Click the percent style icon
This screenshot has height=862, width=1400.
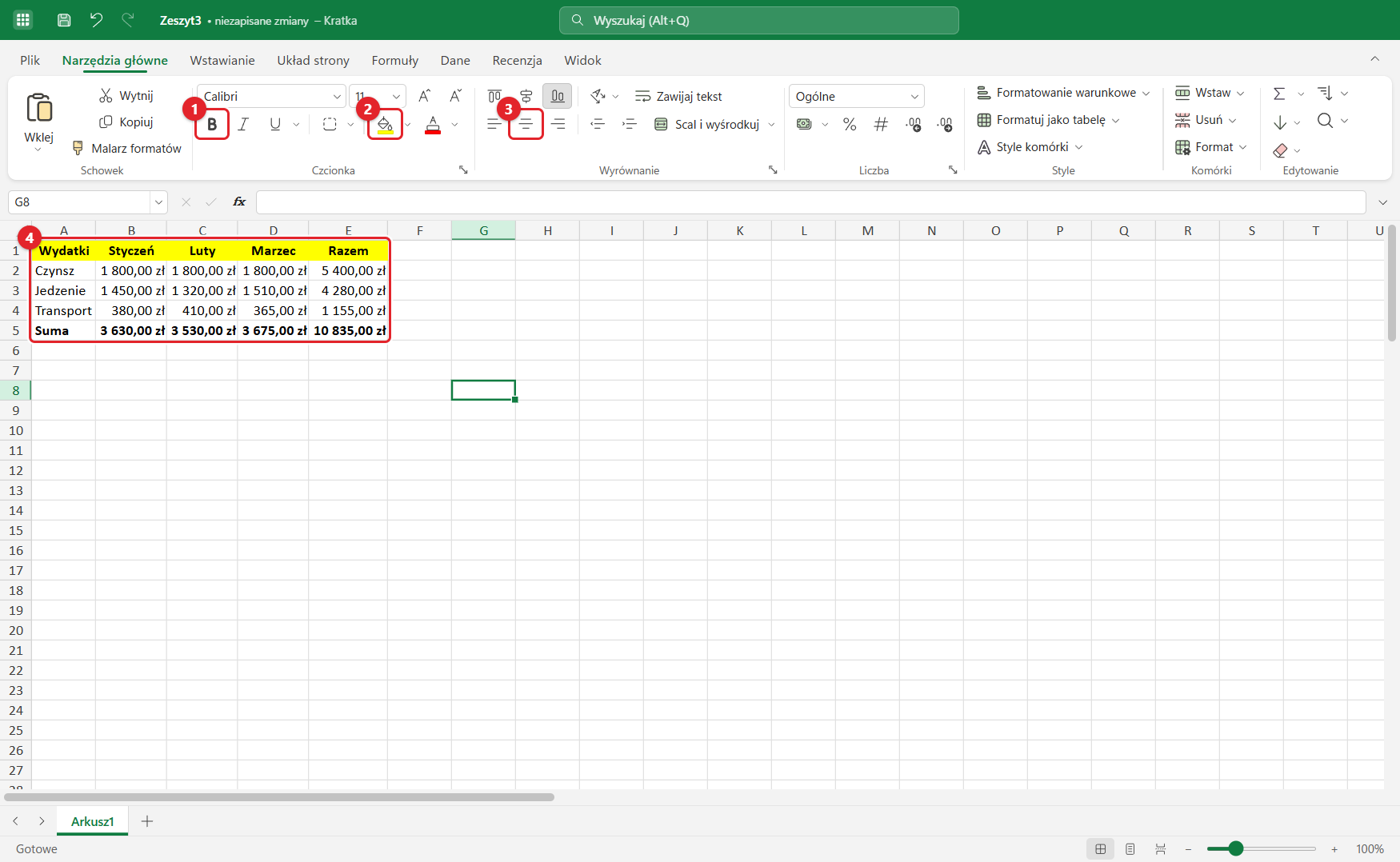(x=850, y=124)
